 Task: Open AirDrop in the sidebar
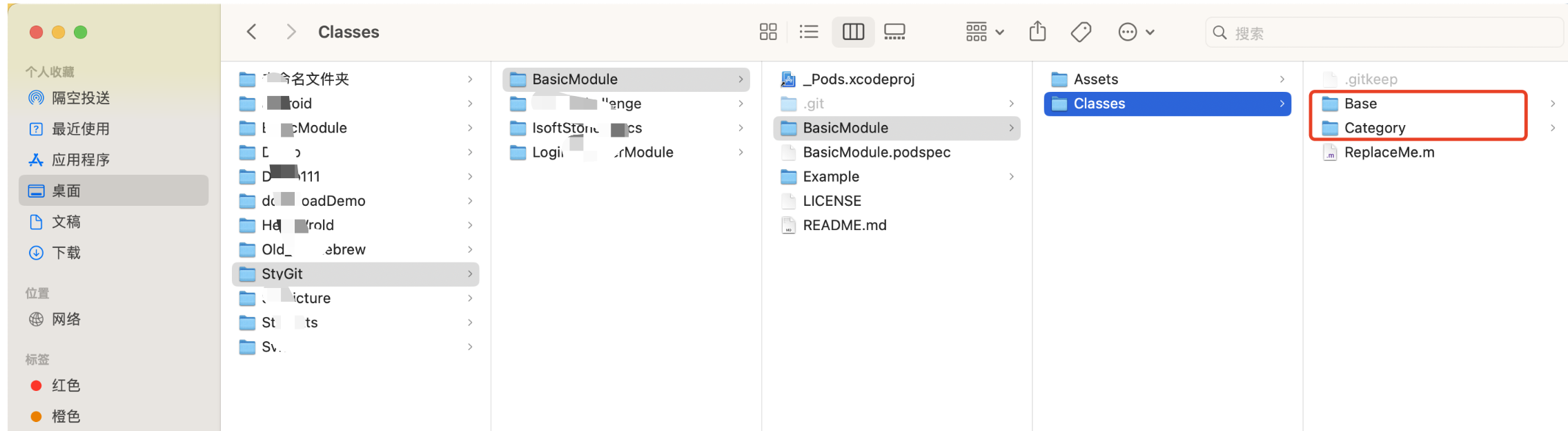point(80,98)
